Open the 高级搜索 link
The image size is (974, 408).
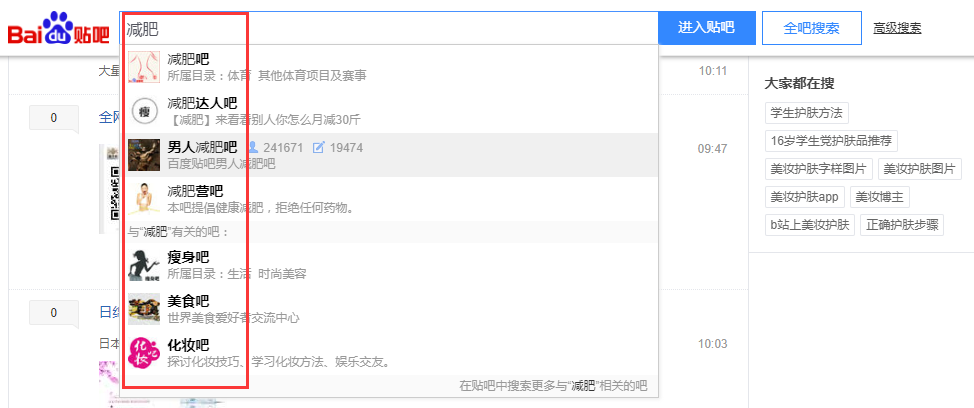pos(897,28)
